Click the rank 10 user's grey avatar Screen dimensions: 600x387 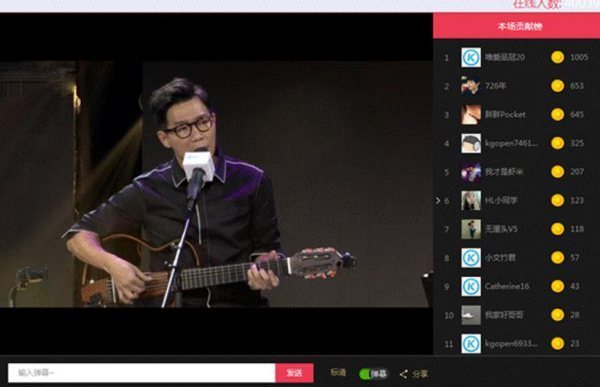tap(471, 315)
